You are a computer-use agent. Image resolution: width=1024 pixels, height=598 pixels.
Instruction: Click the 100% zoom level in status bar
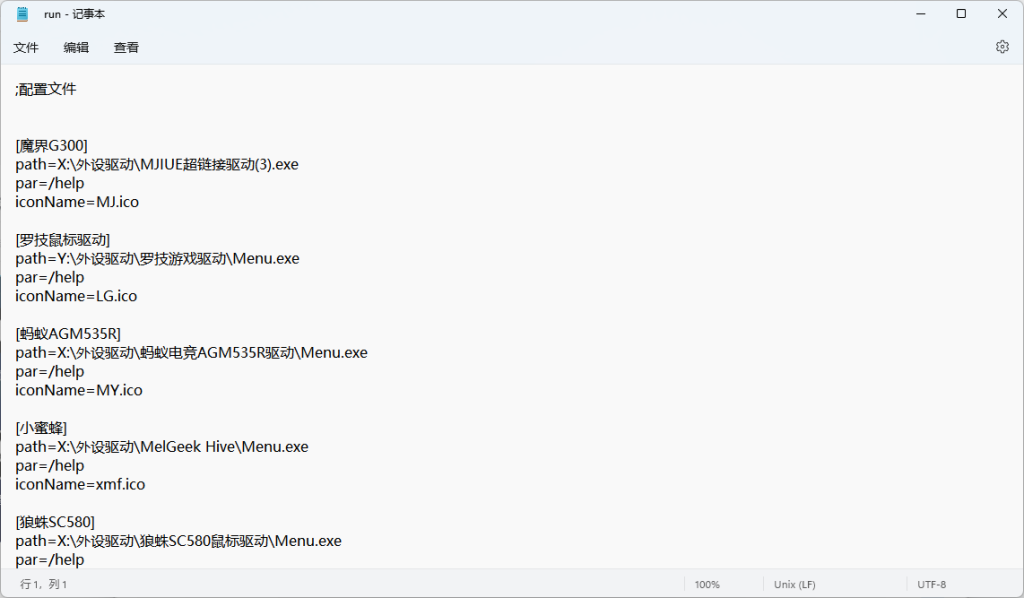707,585
